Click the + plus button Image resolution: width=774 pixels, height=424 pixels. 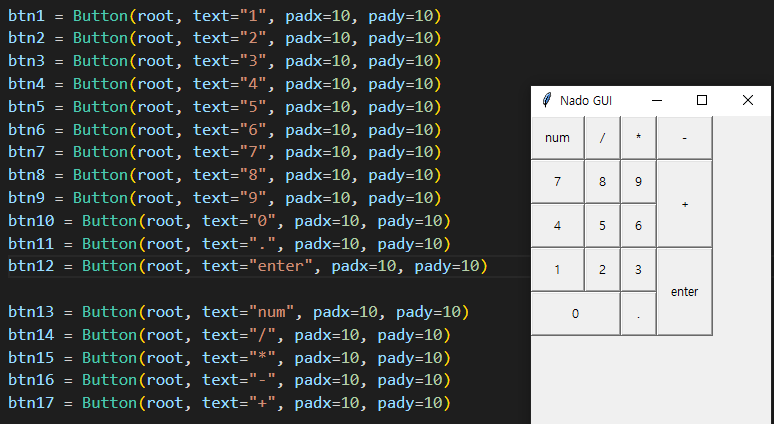pos(685,204)
